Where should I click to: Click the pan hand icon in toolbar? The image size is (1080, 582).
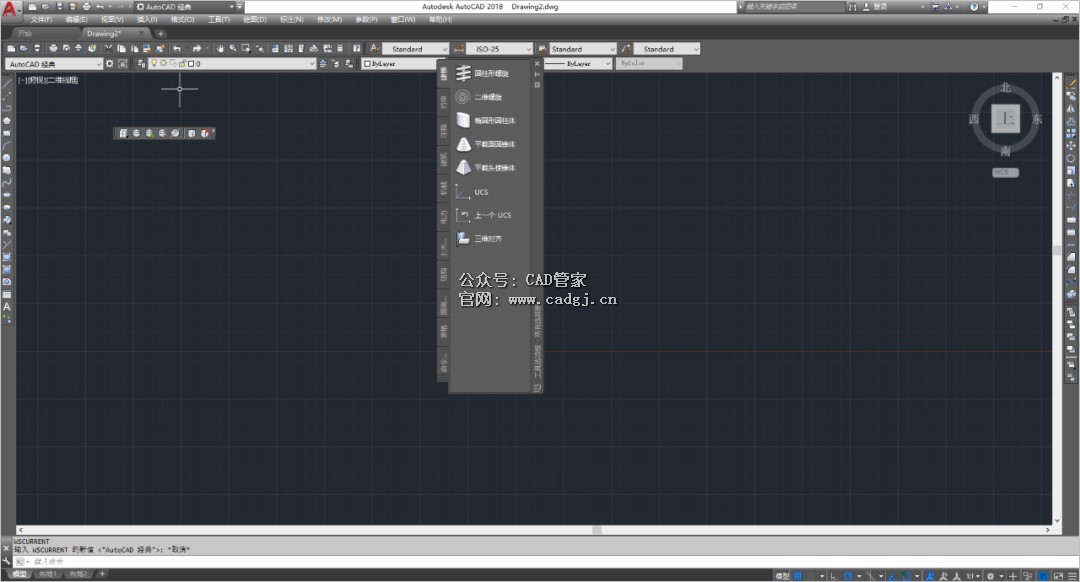click(x=220, y=49)
